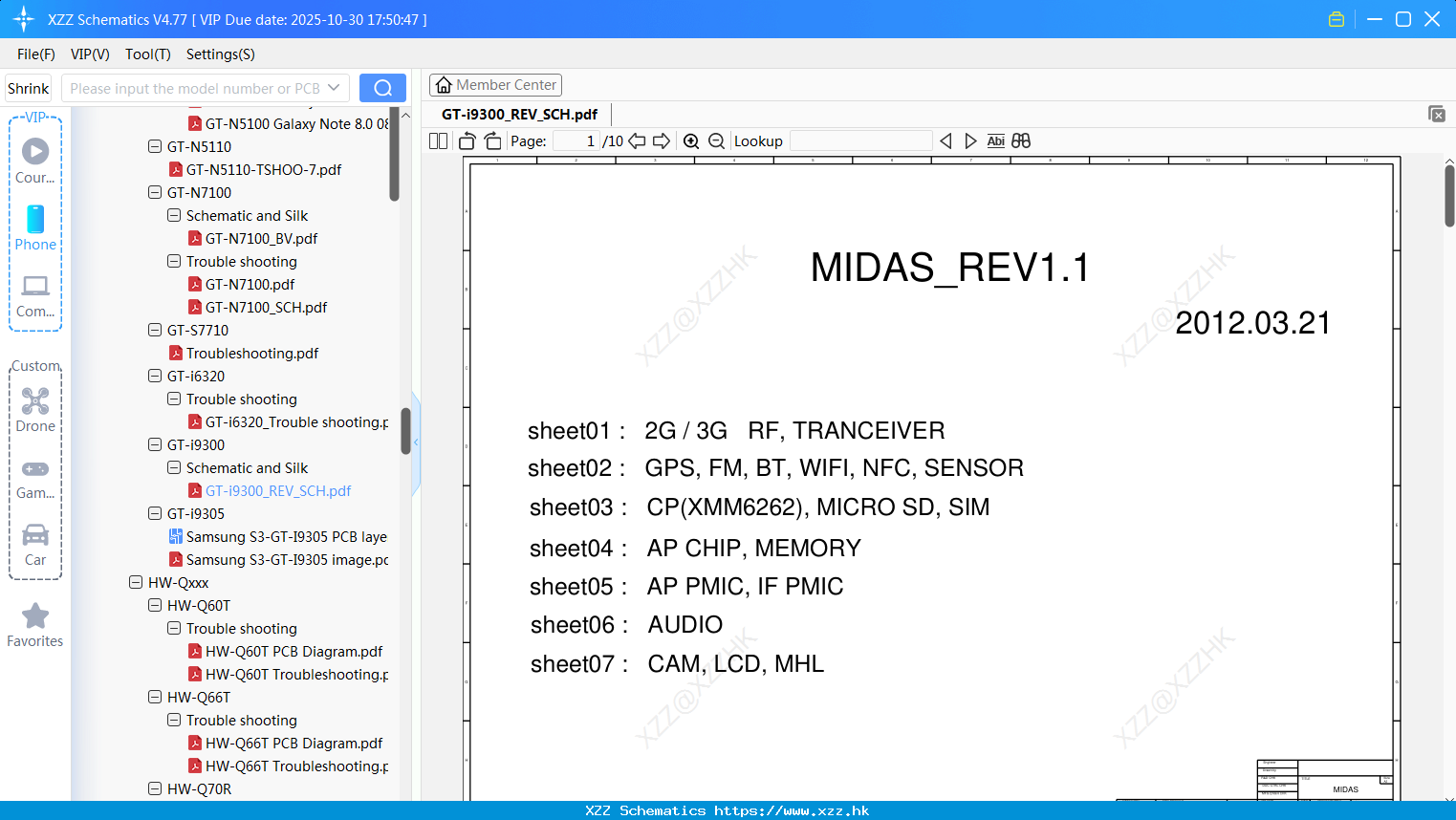Zoom out of the PDF
The image size is (1456, 820).
(717, 141)
